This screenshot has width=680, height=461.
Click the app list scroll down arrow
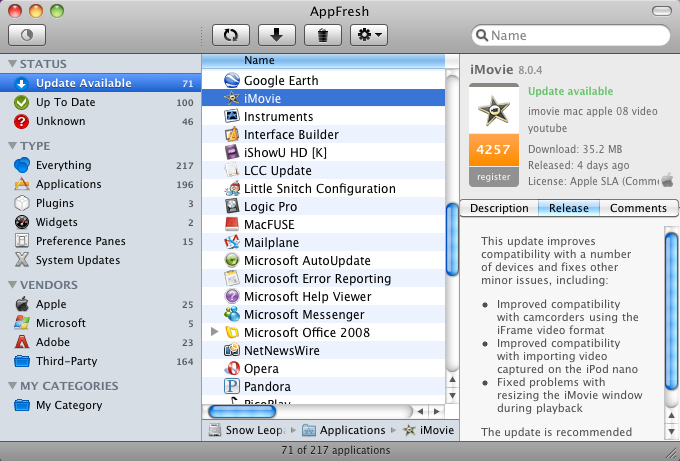(452, 395)
